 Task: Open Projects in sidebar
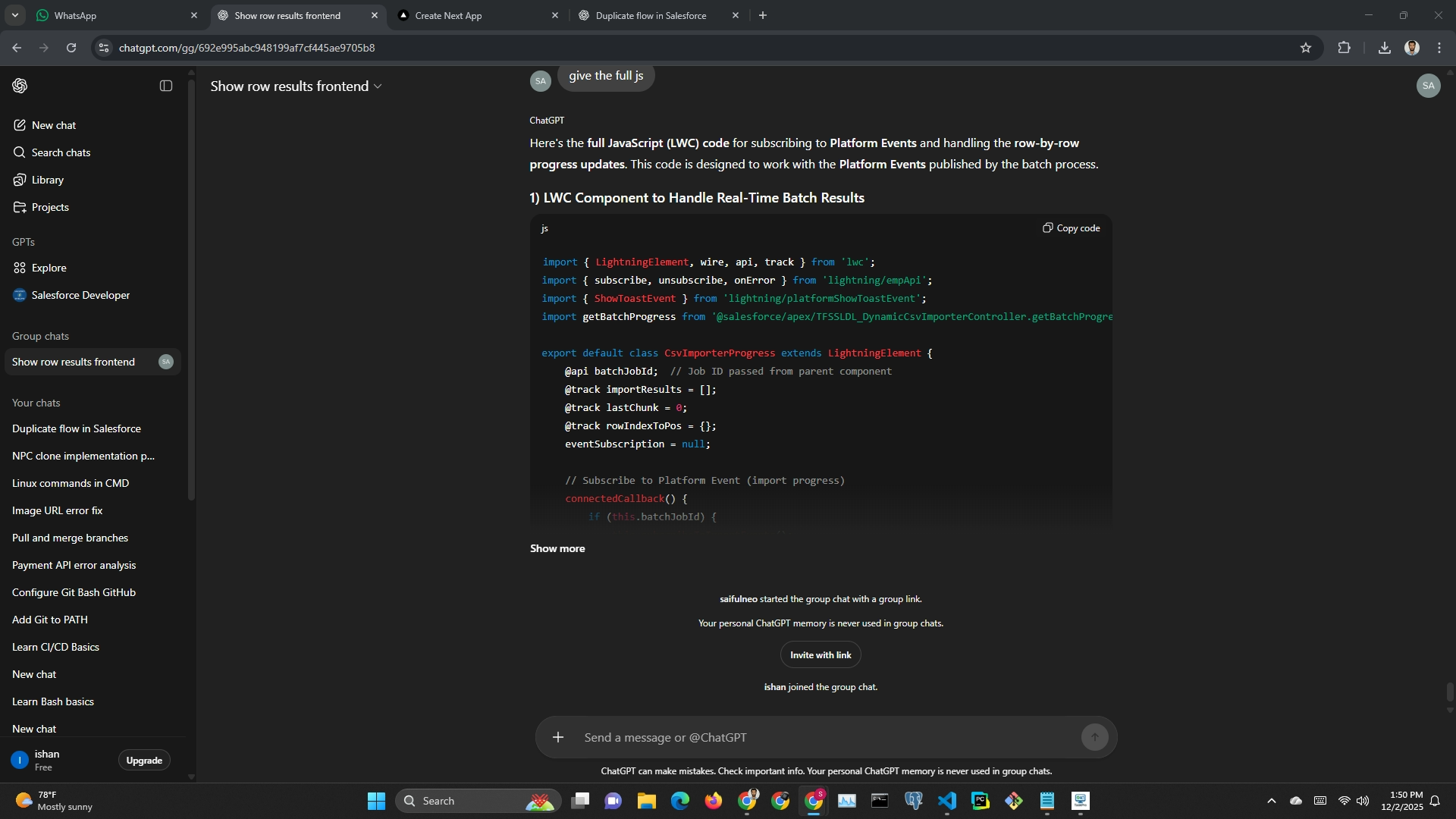coord(50,207)
